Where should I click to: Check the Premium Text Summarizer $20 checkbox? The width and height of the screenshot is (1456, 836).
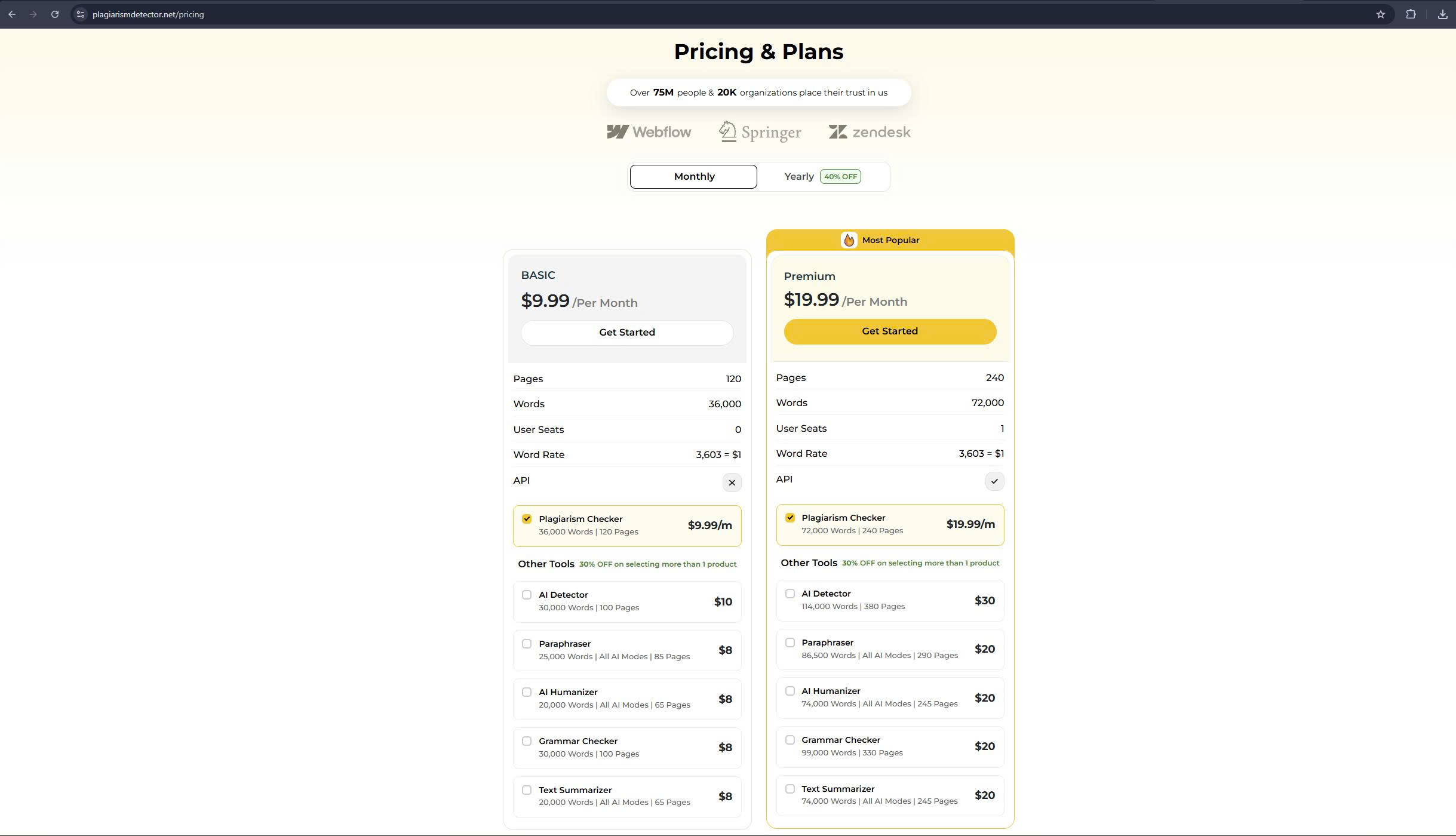(x=790, y=789)
